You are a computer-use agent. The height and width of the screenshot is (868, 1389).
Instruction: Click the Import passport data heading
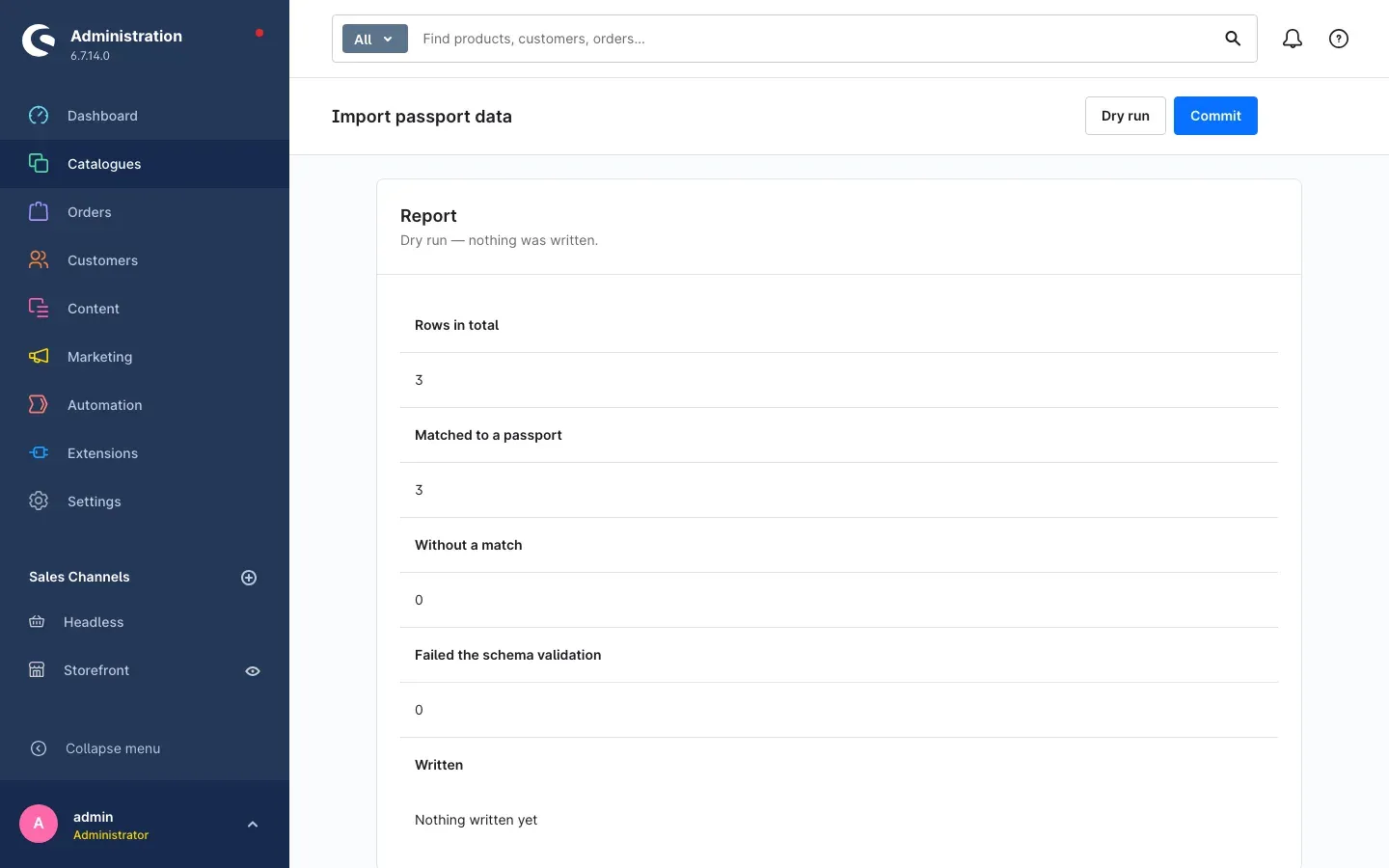tap(422, 117)
